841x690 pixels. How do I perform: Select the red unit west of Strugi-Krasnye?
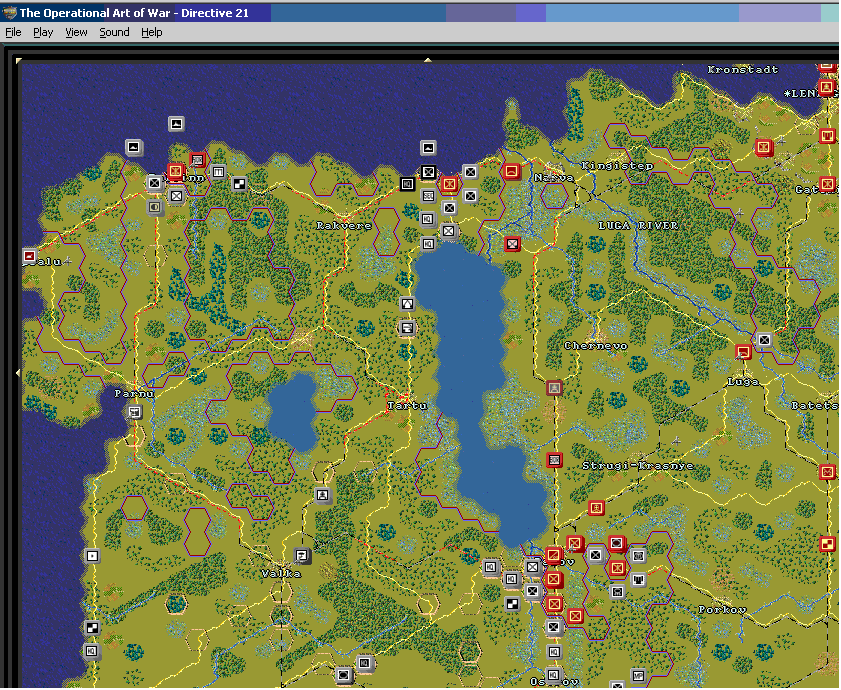[555, 460]
